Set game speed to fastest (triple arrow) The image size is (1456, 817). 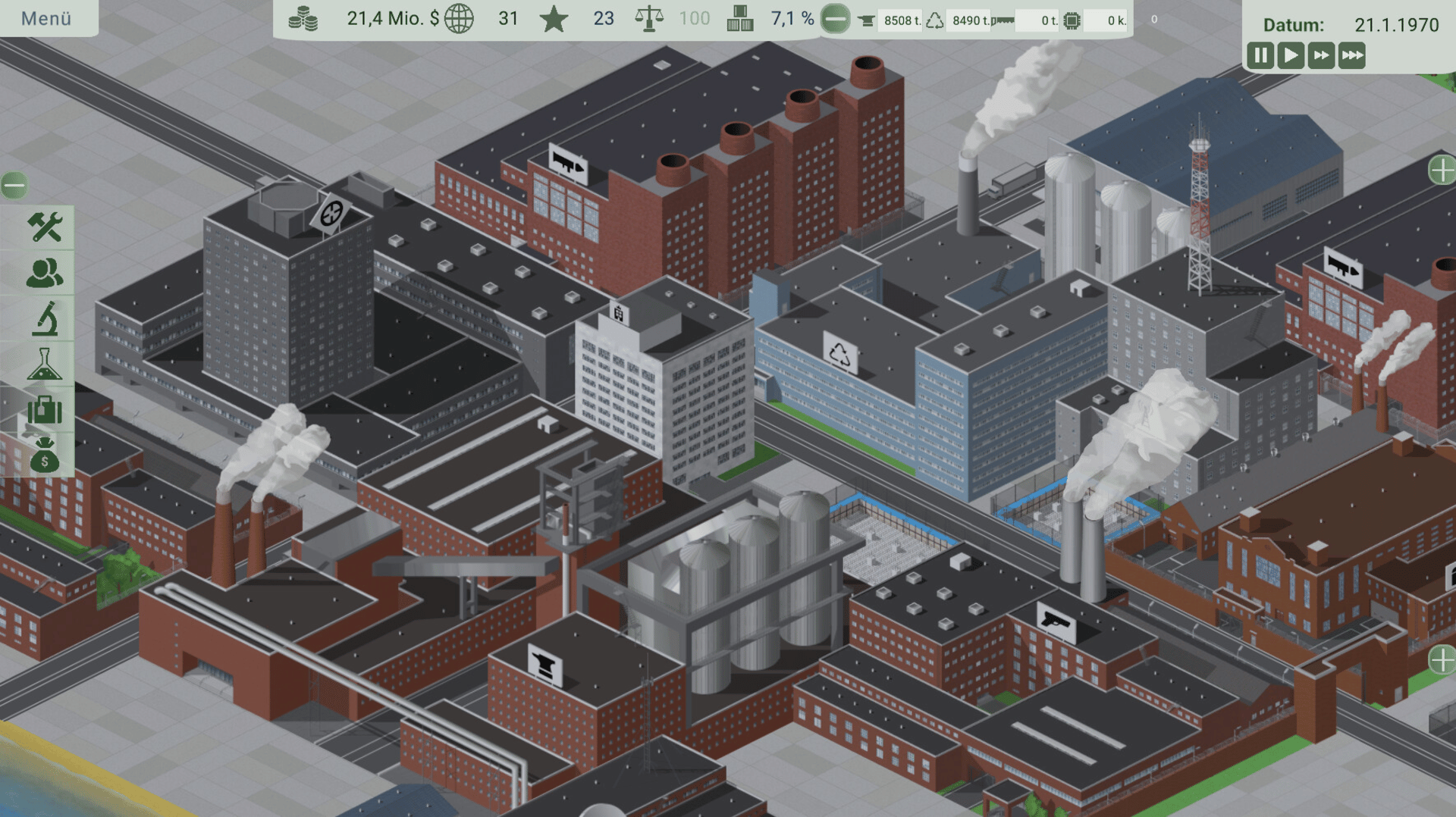[1351, 55]
